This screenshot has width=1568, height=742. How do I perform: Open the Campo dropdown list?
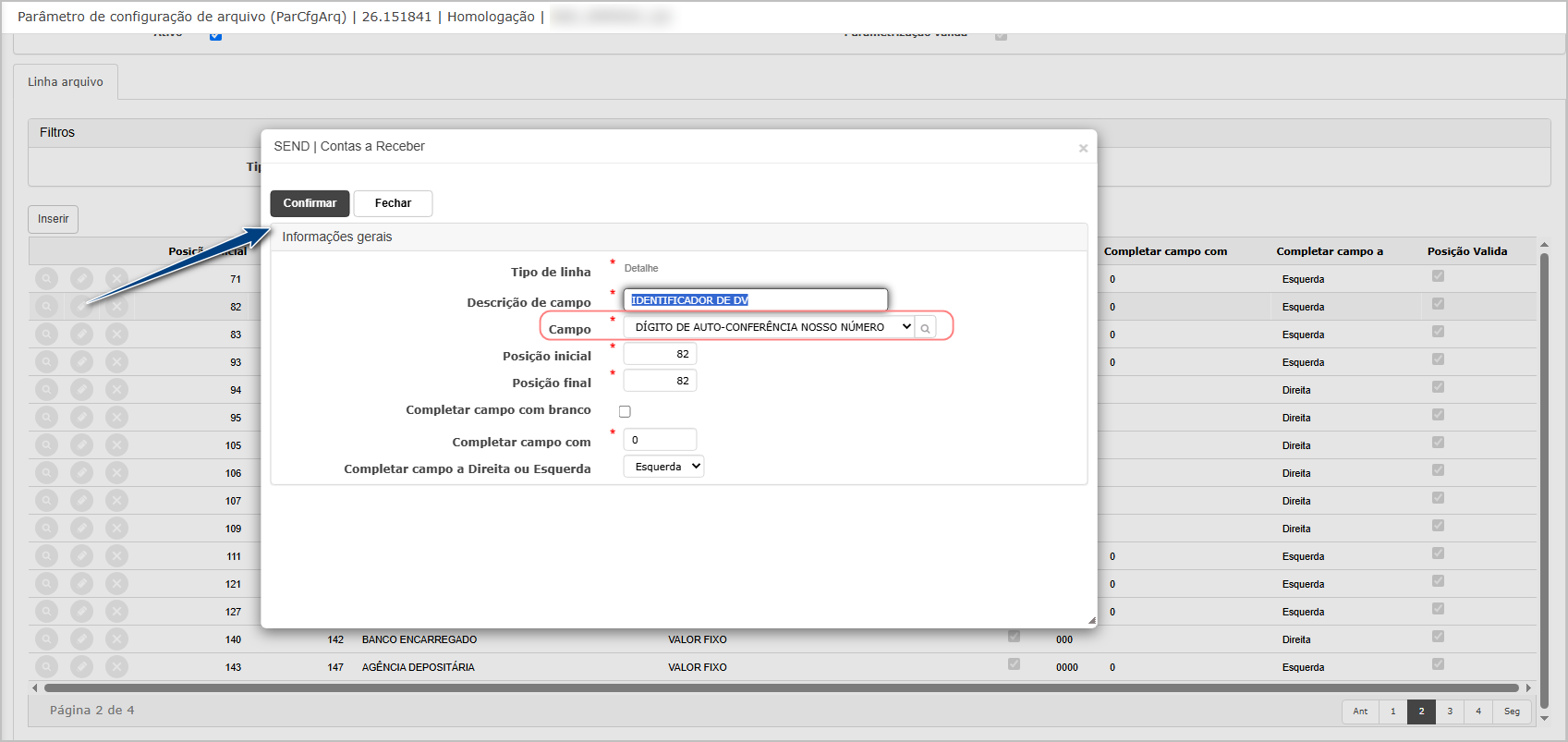point(769,327)
